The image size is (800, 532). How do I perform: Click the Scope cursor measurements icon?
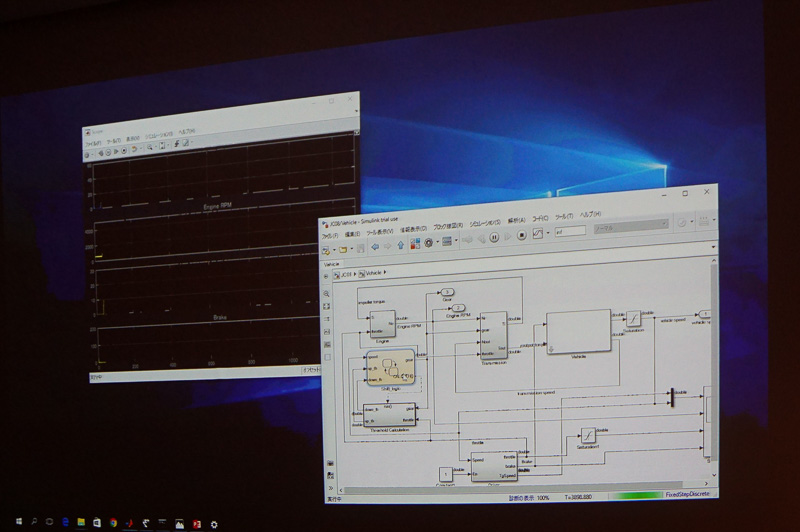(186, 143)
